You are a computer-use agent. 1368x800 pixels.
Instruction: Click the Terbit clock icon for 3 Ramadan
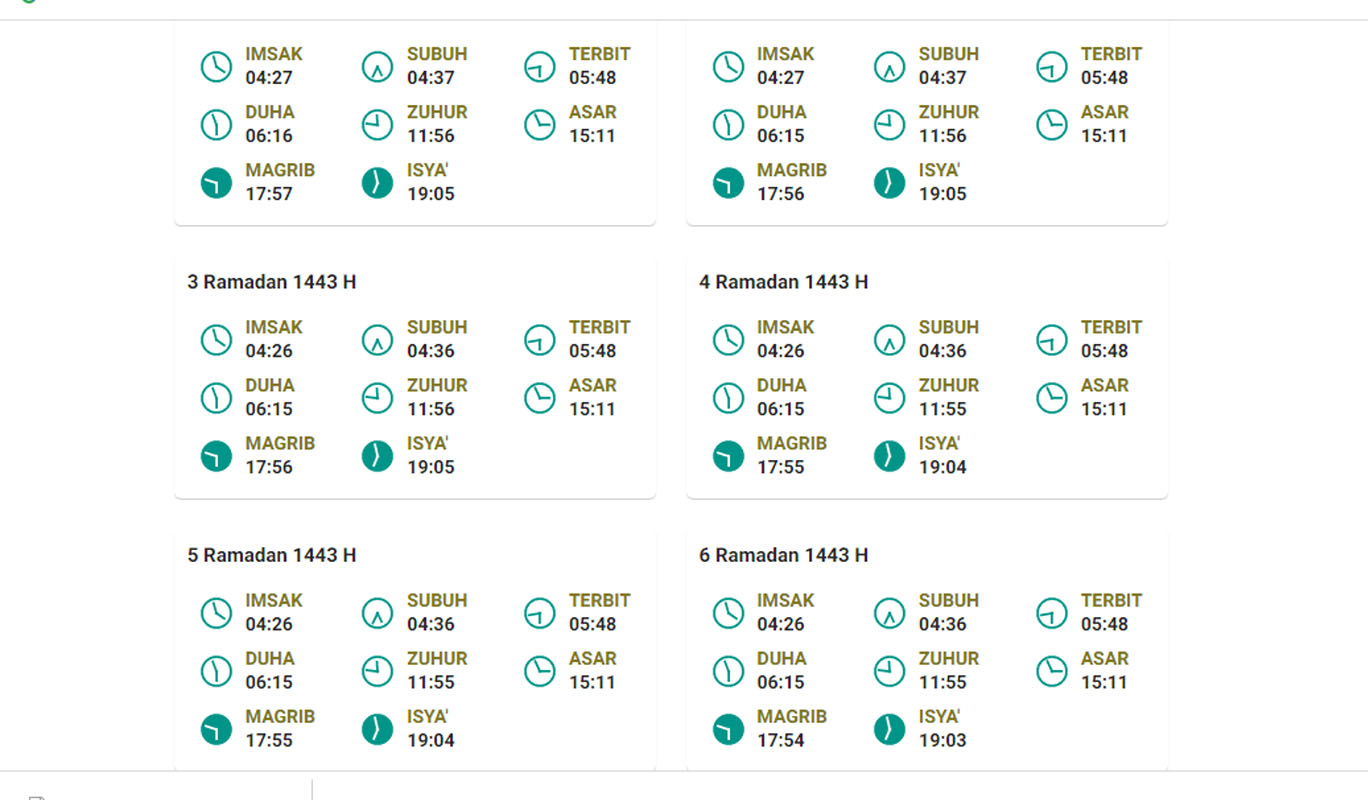[540, 340]
